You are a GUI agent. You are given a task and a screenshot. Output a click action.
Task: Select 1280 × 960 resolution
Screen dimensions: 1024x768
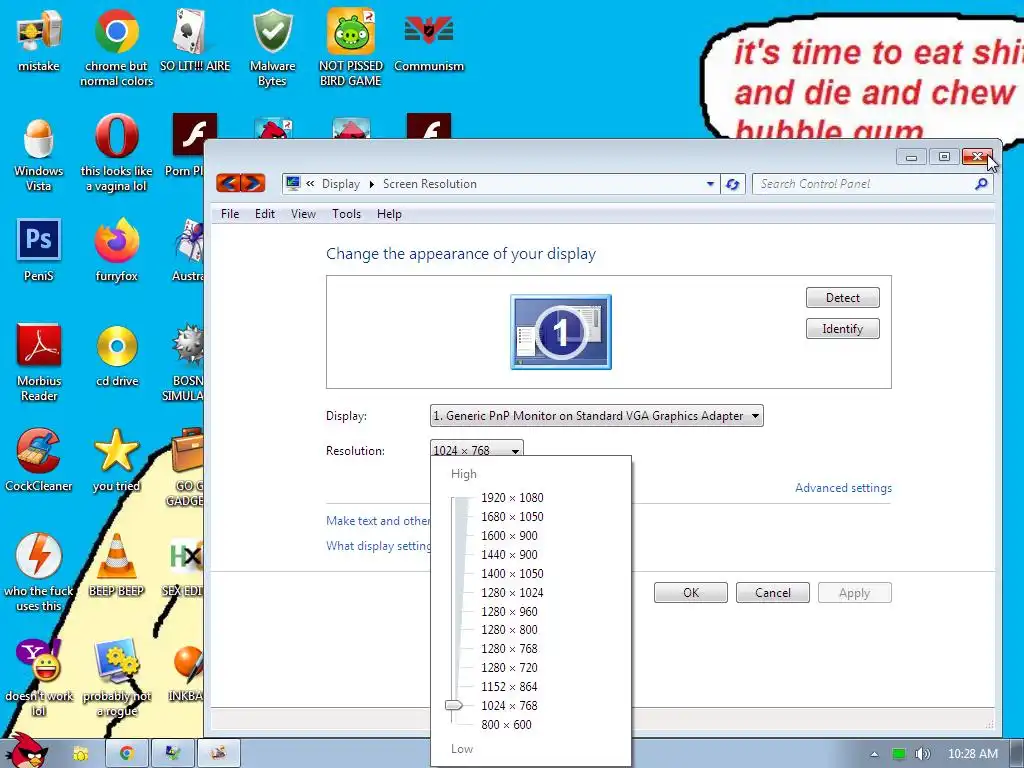tap(509, 611)
